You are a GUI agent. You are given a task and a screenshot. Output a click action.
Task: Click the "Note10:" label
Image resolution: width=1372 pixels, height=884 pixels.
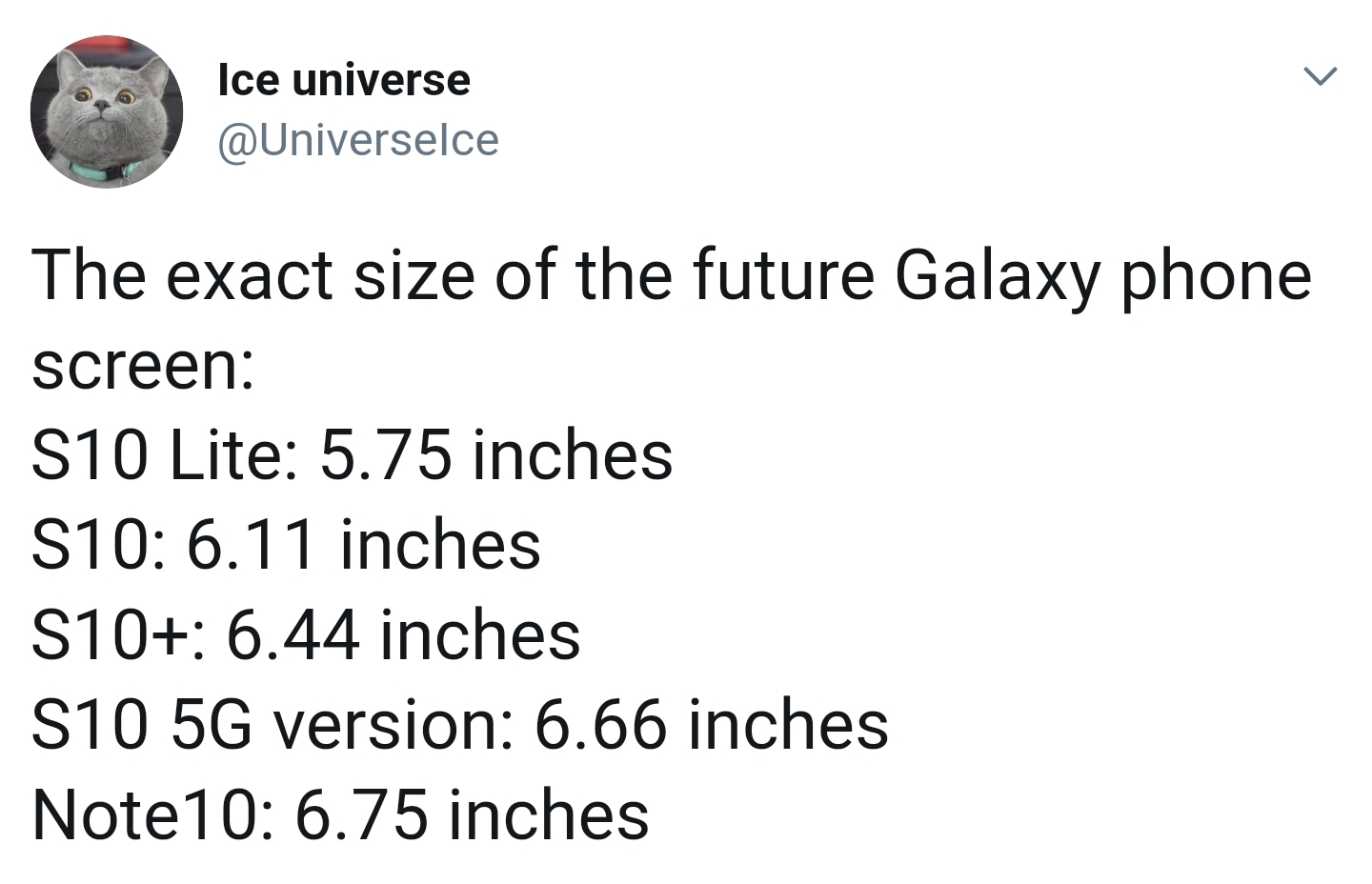click(151, 815)
